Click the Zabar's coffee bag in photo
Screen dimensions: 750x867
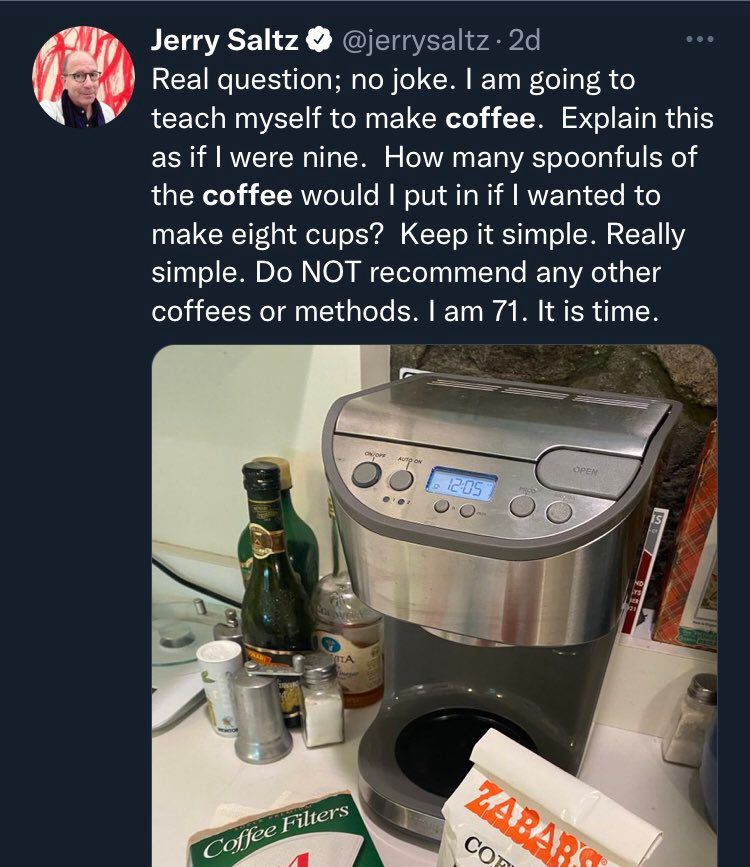[545, 806]
